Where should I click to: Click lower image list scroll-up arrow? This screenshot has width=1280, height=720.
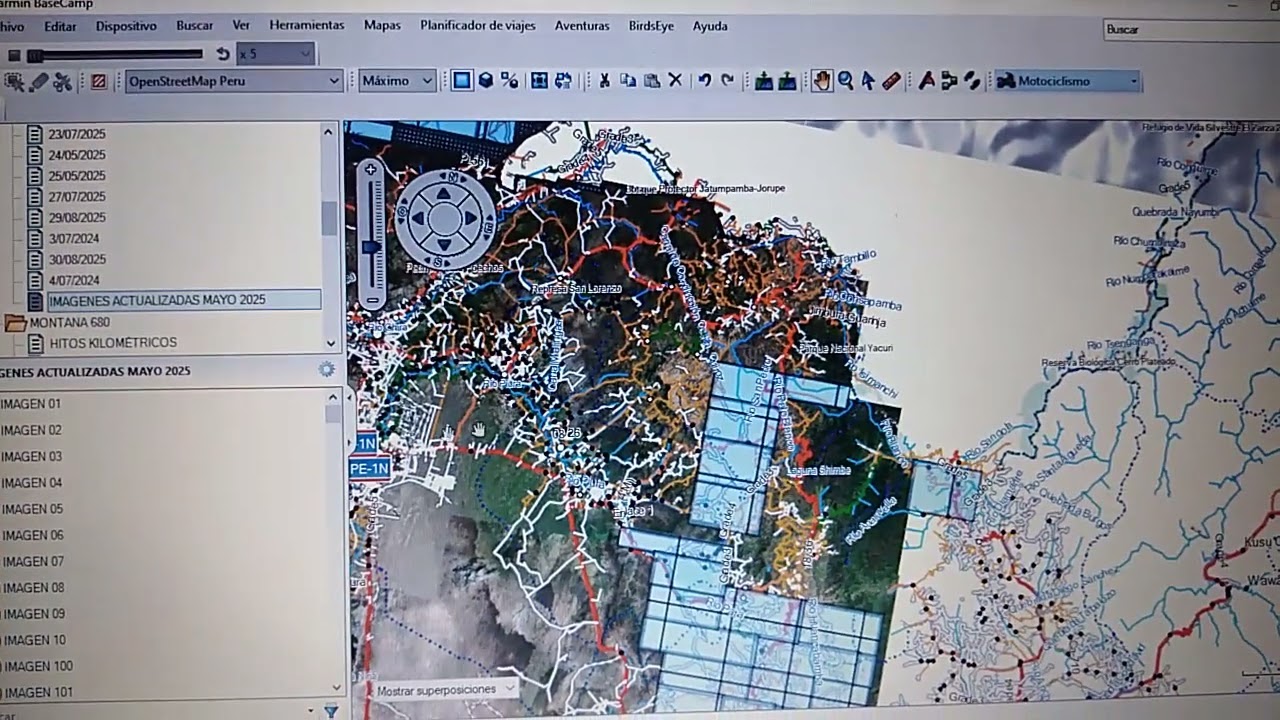(x=333, y=397)
